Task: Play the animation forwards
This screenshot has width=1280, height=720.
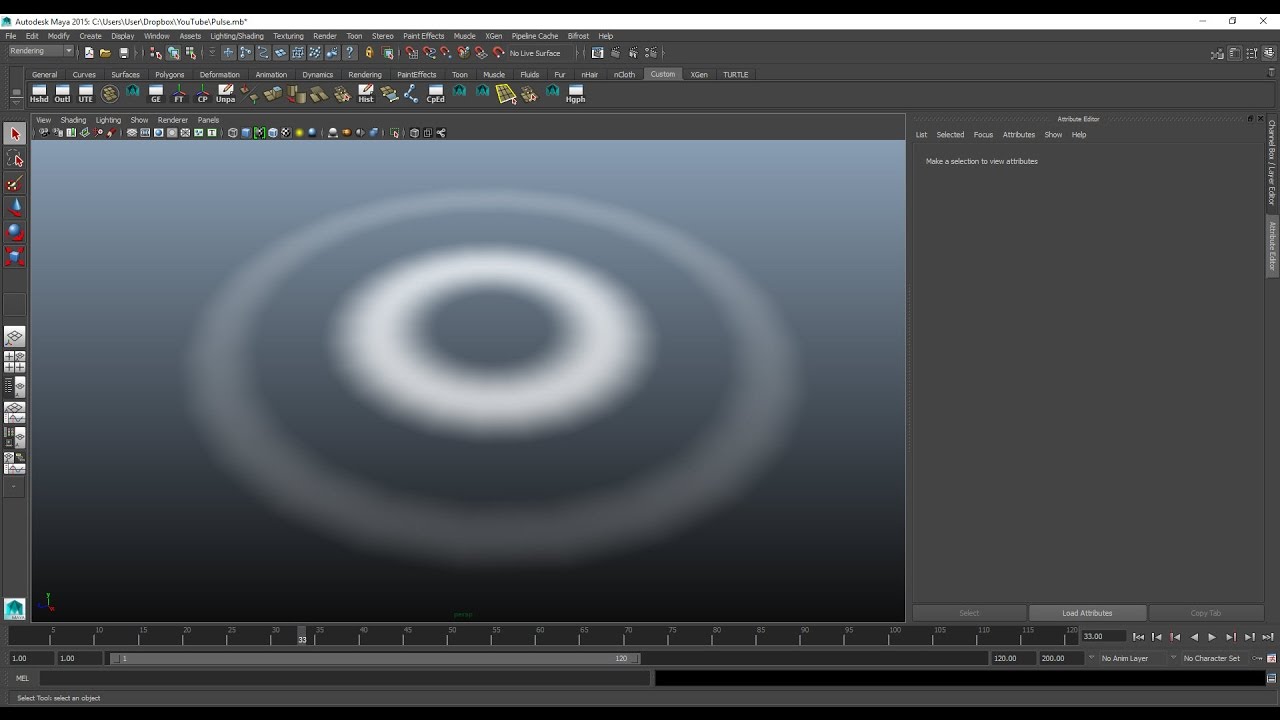Action: click(1212, 637)
